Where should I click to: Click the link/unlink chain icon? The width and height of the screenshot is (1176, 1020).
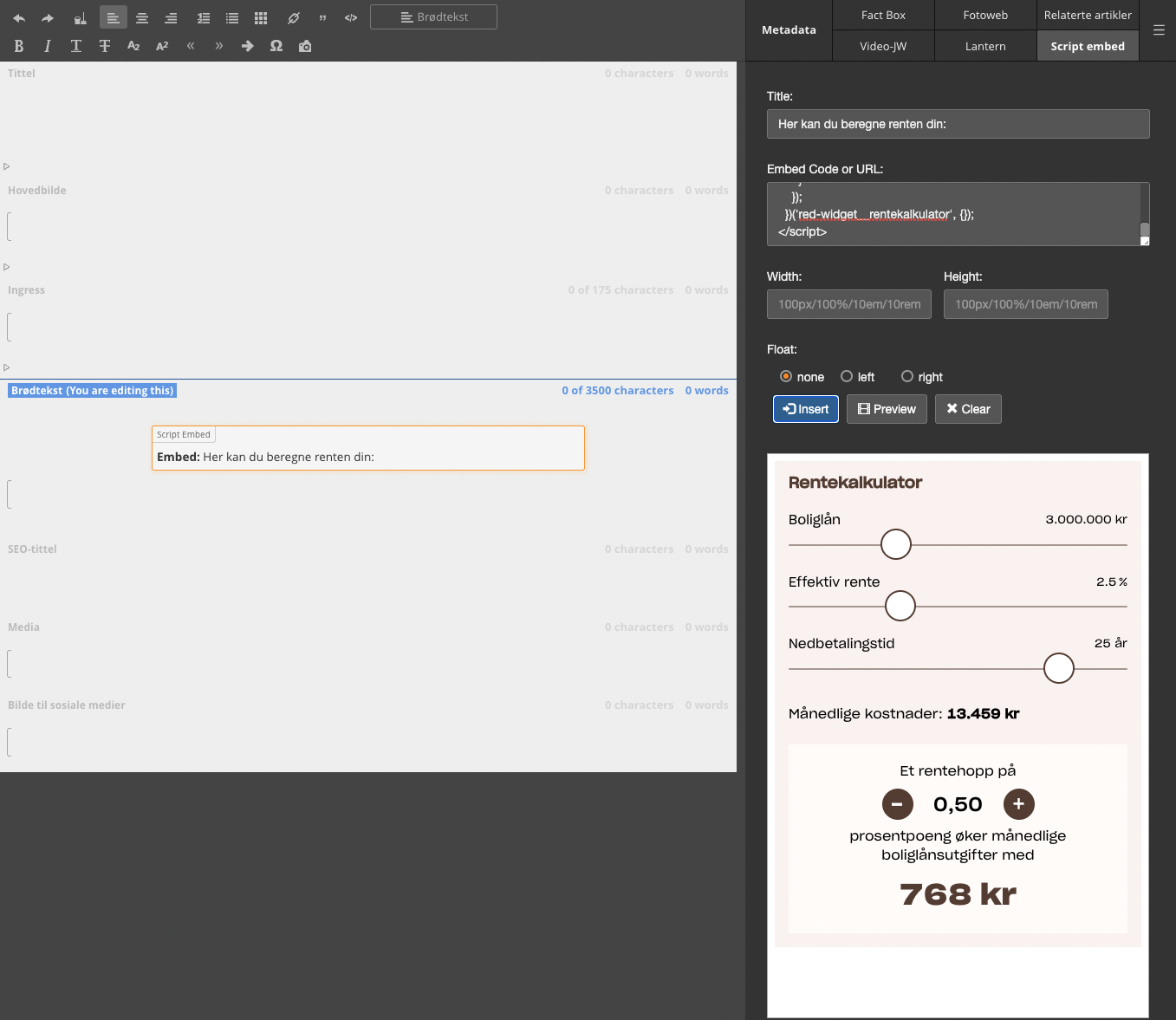294,17
